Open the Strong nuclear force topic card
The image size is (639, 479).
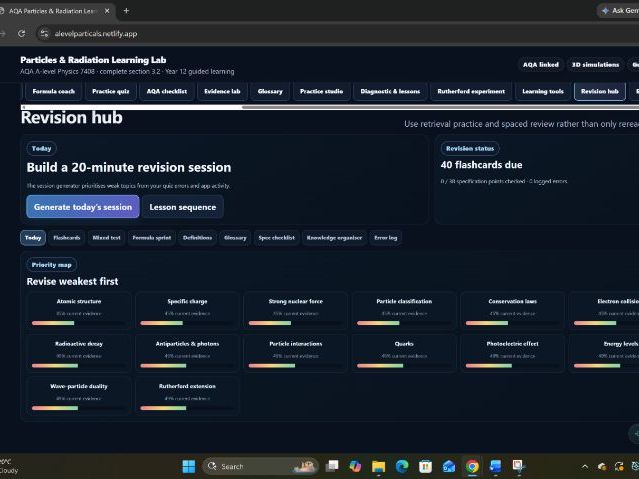tap(295, 311)
